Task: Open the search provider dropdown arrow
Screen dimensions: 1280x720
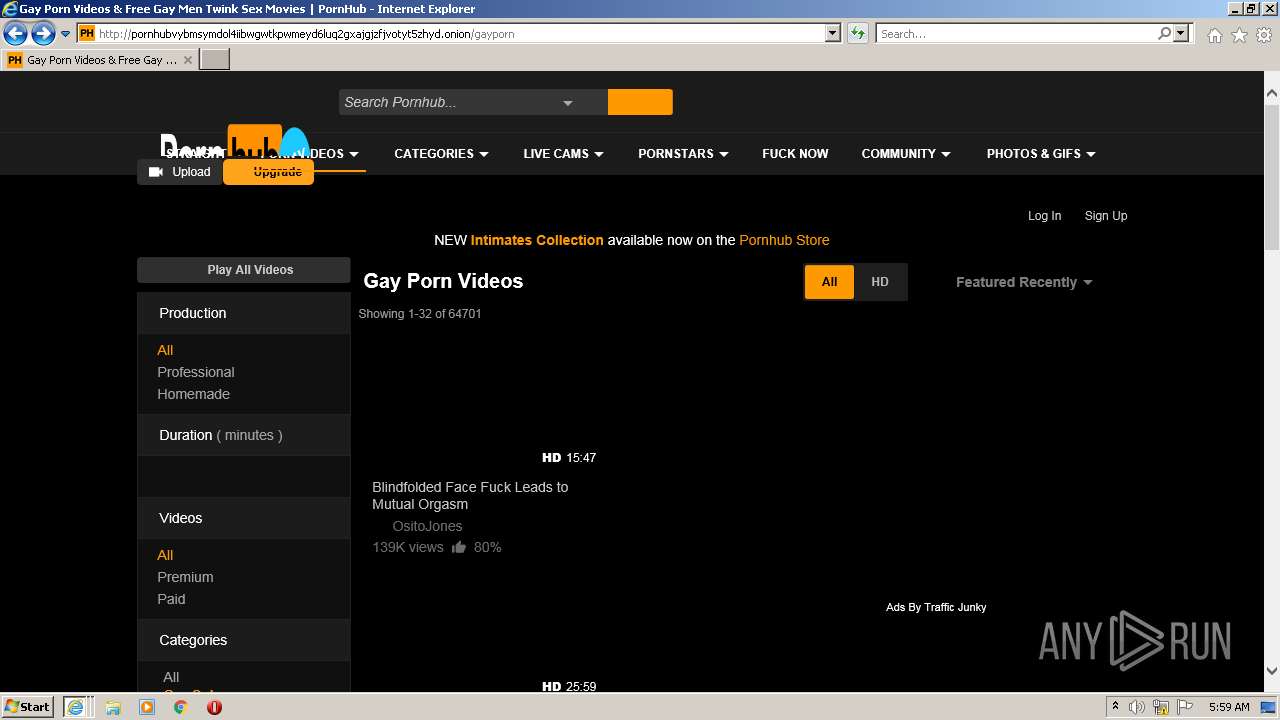Action: coord(1182,34)
